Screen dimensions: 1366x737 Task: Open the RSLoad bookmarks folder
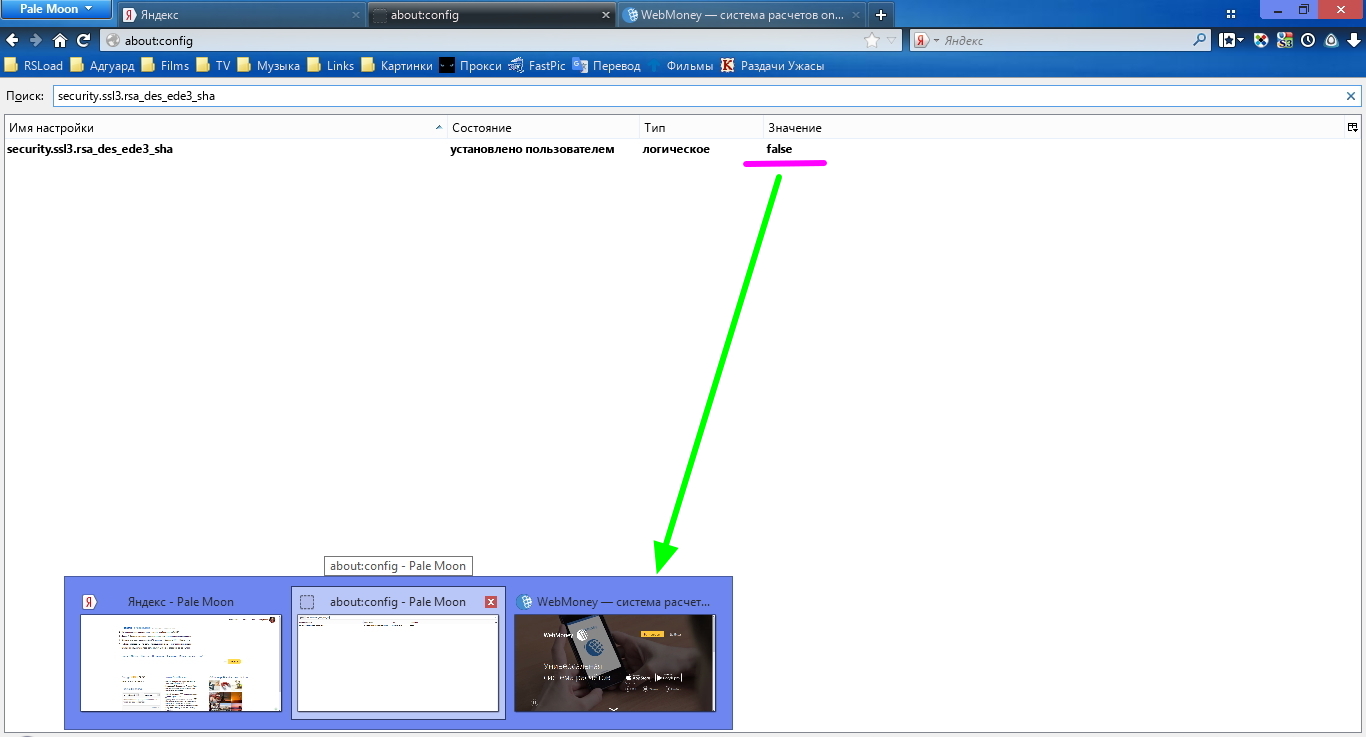pyautogui.click(x=34, y=66)
